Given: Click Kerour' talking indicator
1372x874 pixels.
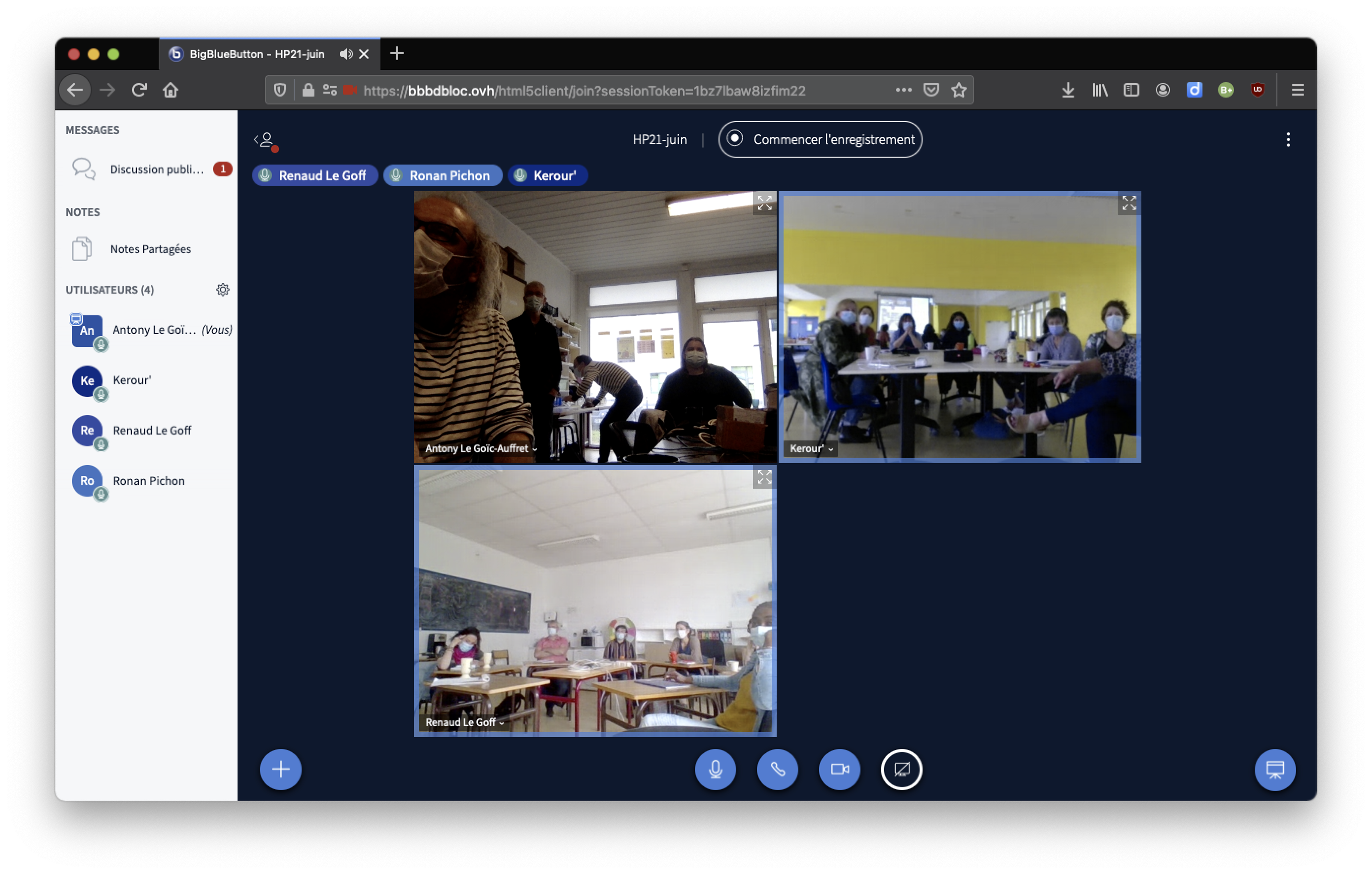Looking at the screenshot, I should tap(548, 175).
